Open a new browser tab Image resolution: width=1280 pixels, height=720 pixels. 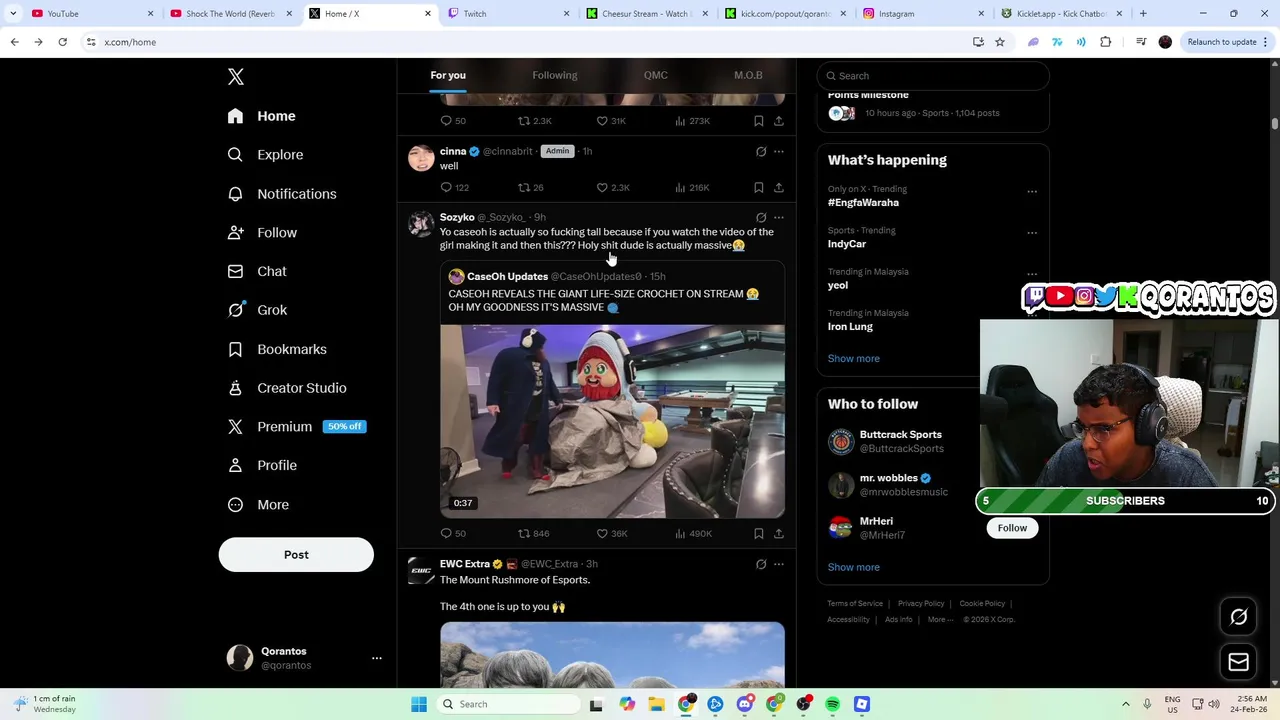pyautogui.click(x=1143, y=14)
